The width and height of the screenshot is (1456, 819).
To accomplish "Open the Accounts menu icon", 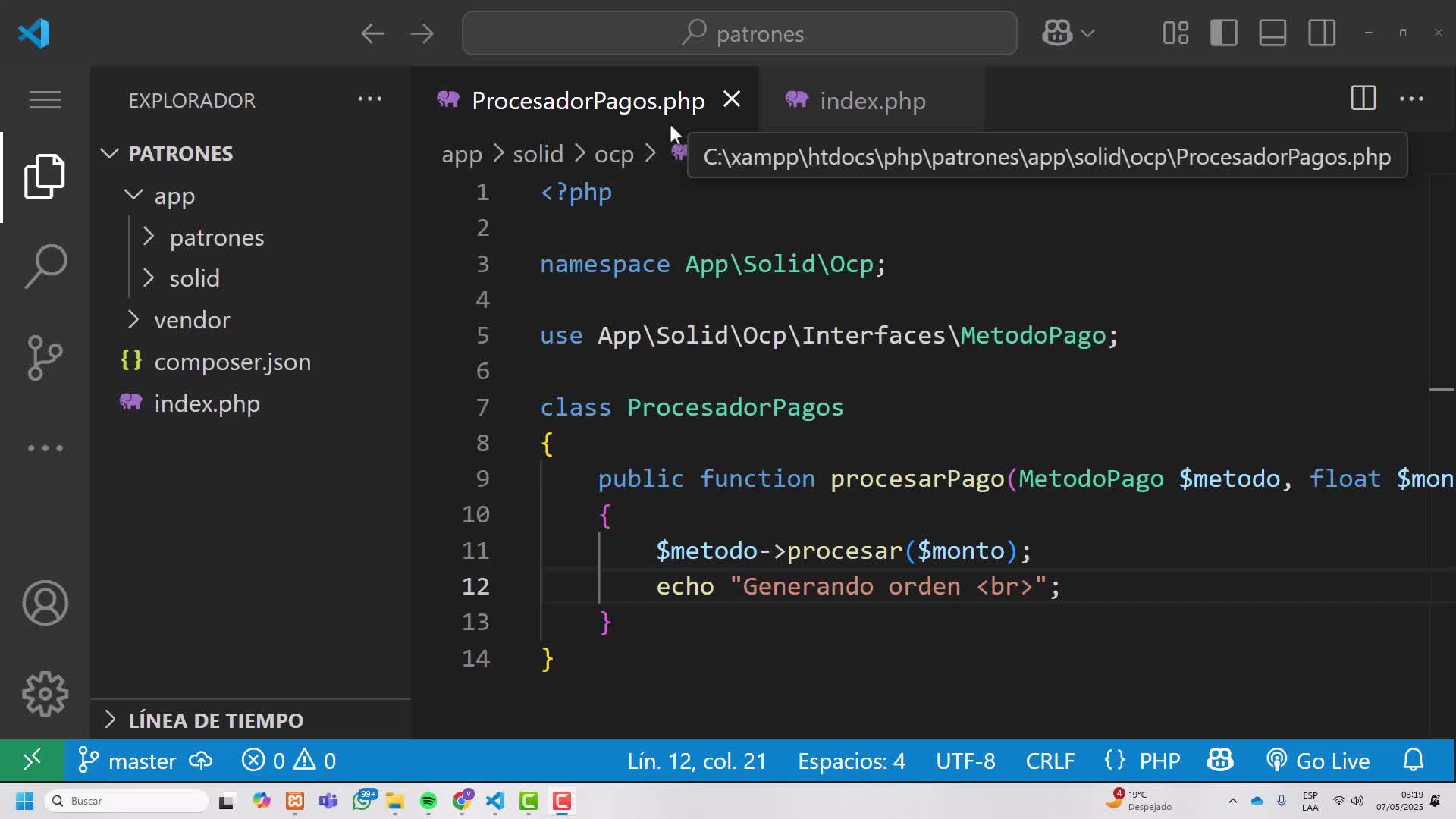I will click(45, 603).
